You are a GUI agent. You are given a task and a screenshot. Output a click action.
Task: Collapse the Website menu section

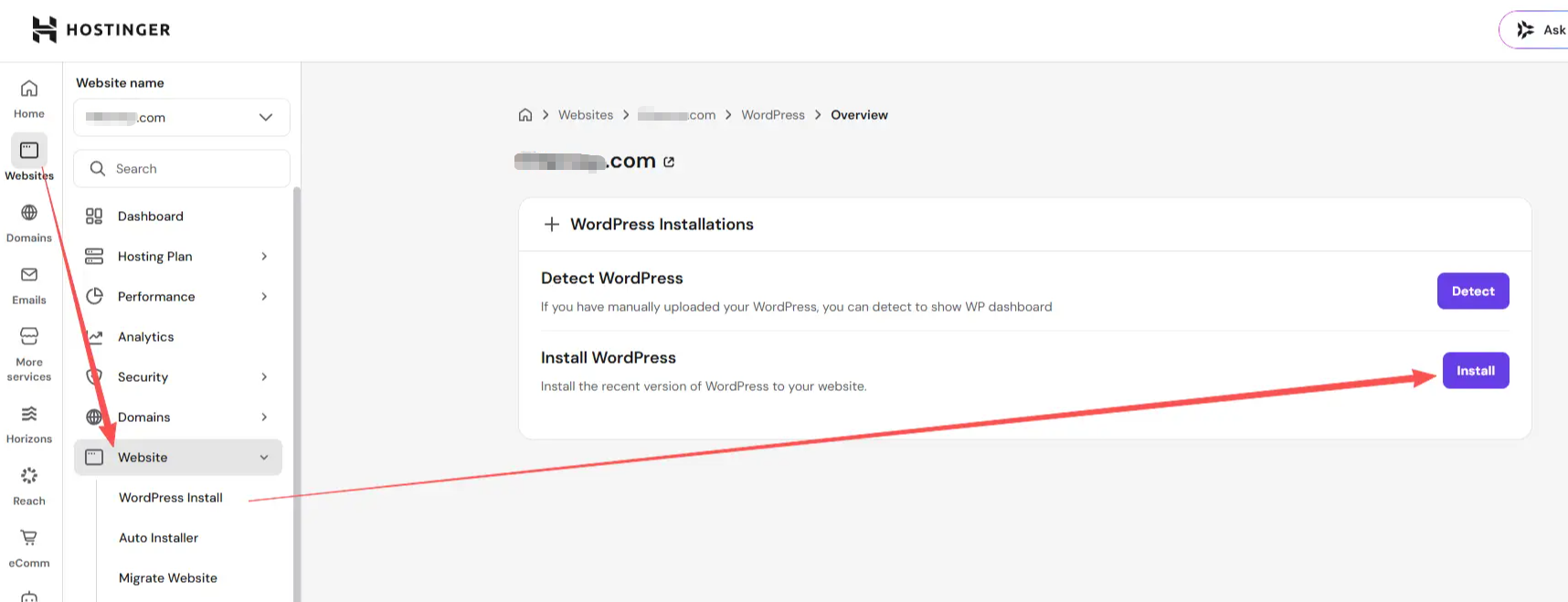tap(264, 458)
